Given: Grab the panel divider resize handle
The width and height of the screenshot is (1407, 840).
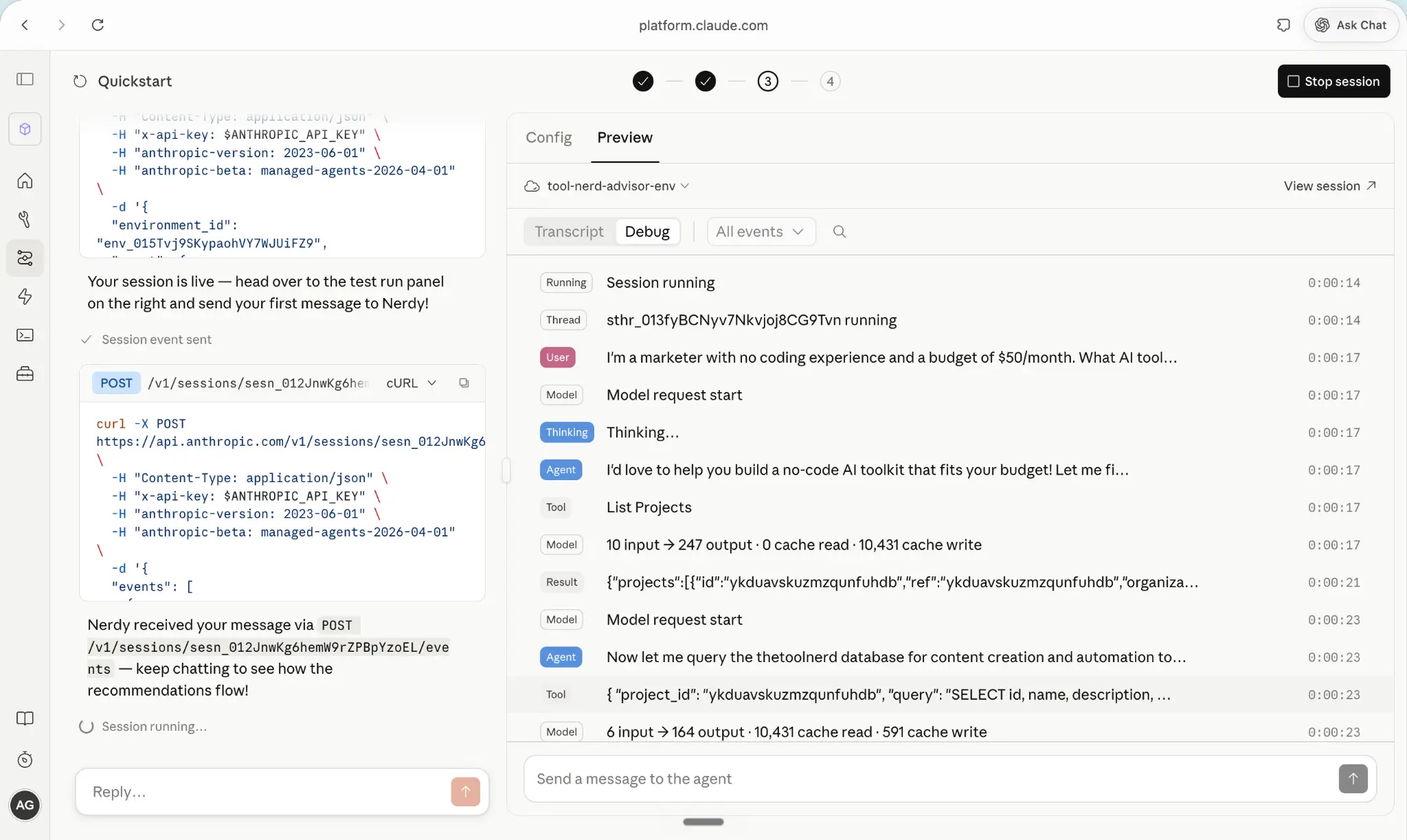Looking at the screenshot, I should point(506,470).
